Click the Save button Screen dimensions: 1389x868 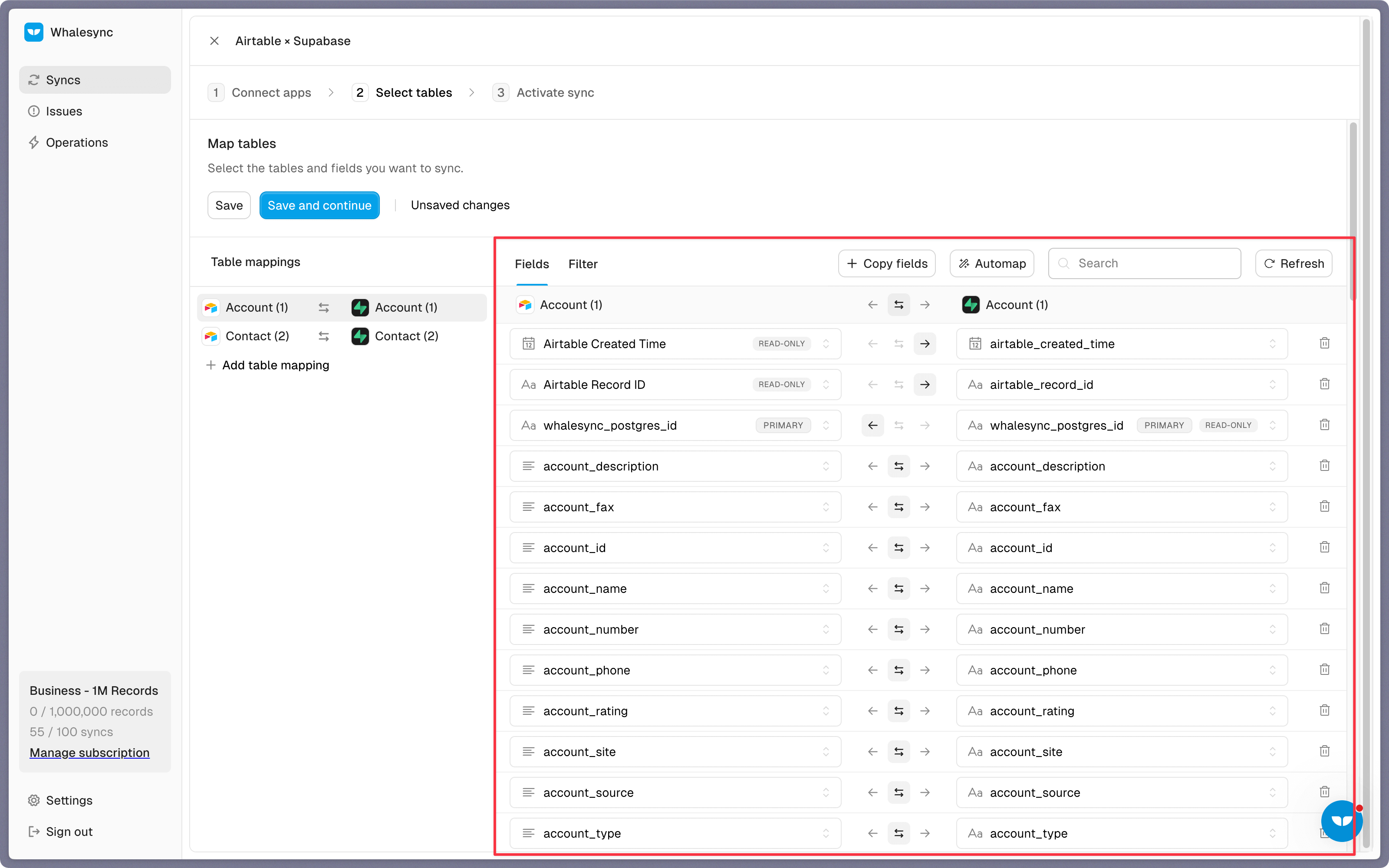pos(229,206)
